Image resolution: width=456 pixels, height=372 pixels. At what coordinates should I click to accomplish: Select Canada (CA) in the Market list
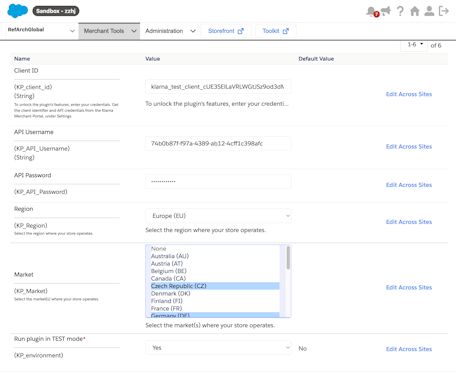click(x=215, y=278)
